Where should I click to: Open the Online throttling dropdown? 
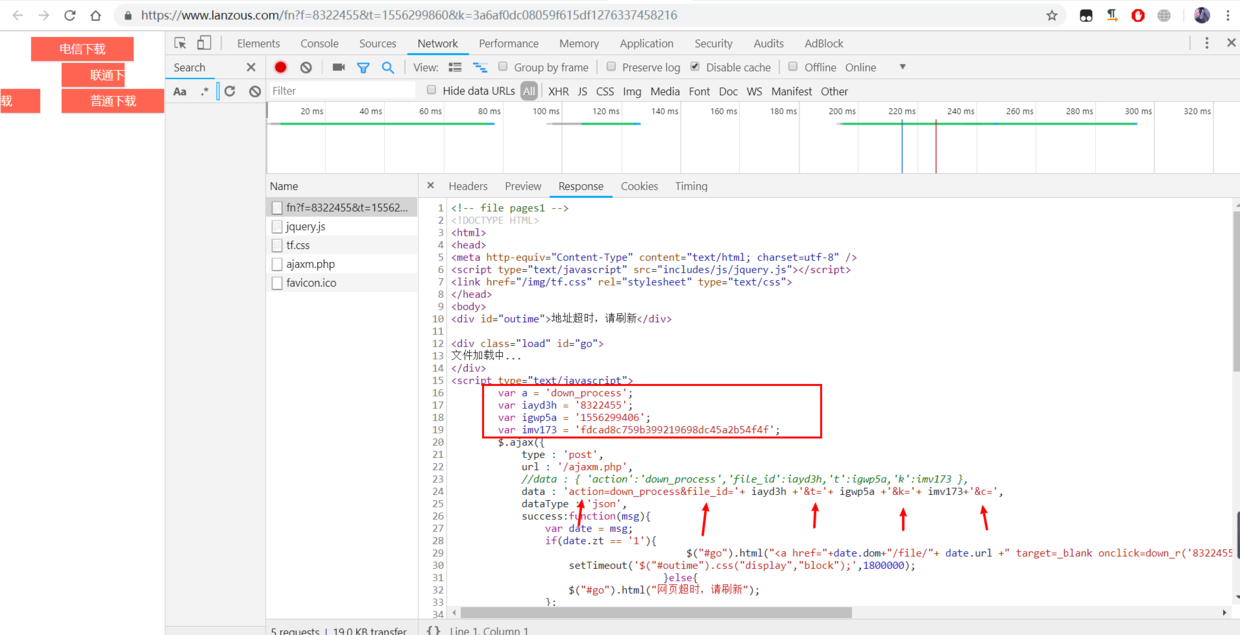875,67
